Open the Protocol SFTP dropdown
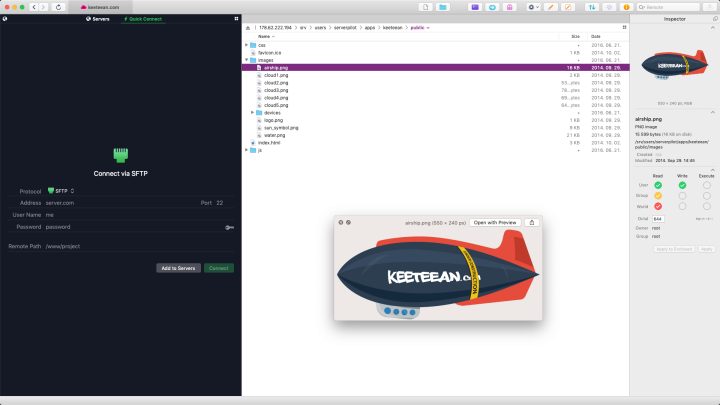Viewport: 720px width, 405px height. pyautogui.click(x=61, y=191)
